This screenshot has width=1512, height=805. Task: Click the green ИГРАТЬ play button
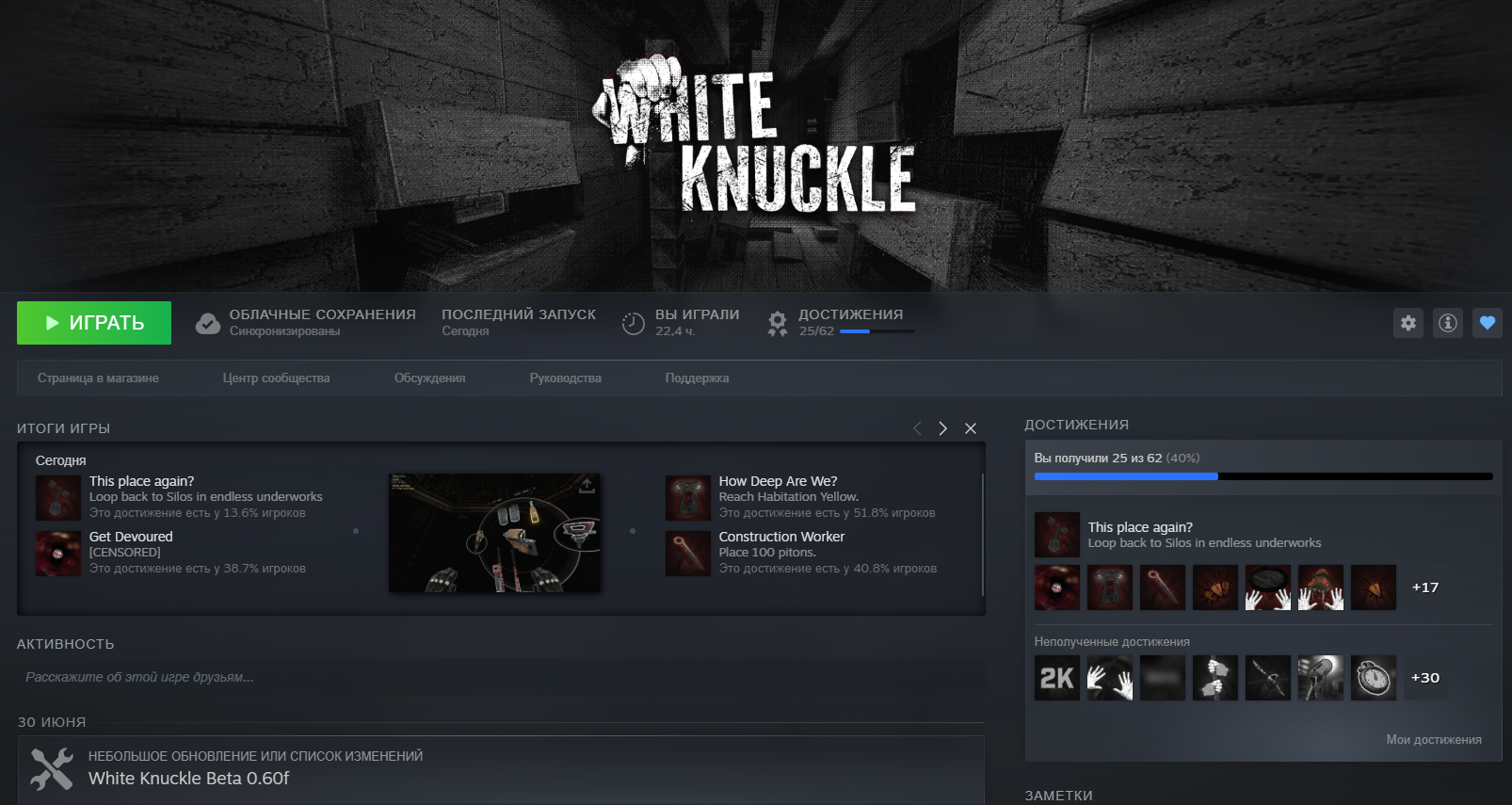(x=94, y=323)
